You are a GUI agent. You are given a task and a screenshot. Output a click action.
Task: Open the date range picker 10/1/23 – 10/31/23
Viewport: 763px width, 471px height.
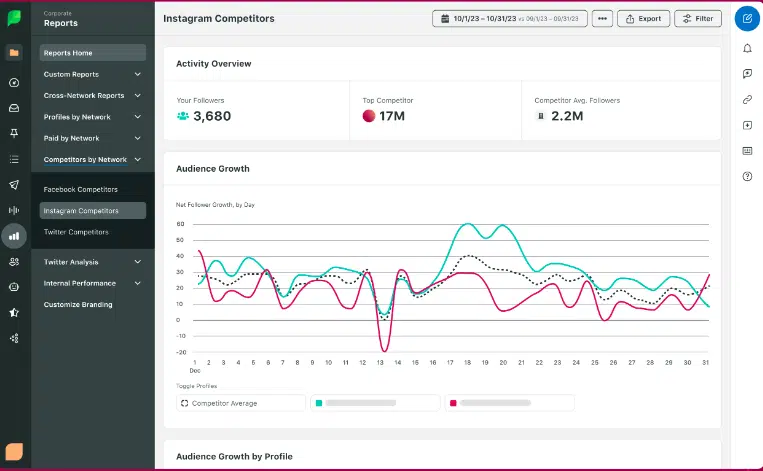point(509,18)
